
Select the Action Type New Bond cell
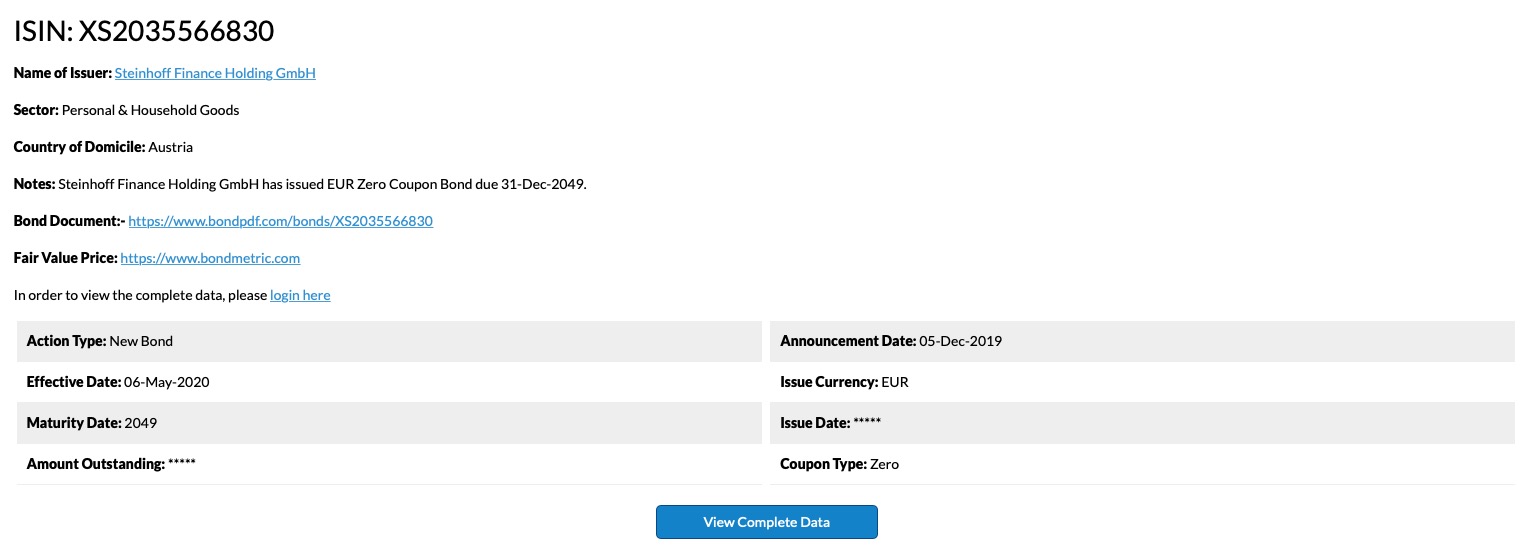(100, 341)
